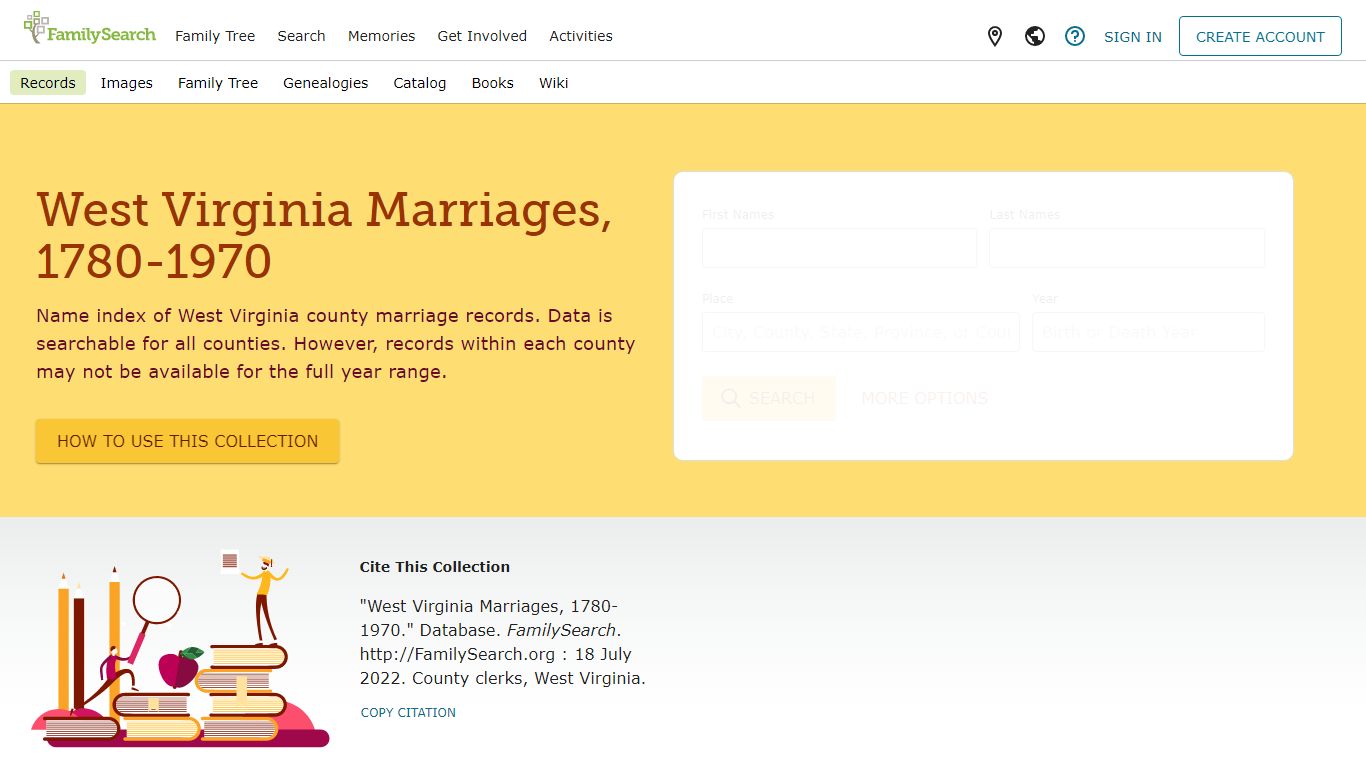Click the Sign In link
1366x768 pixels.
click(1133, 37)
